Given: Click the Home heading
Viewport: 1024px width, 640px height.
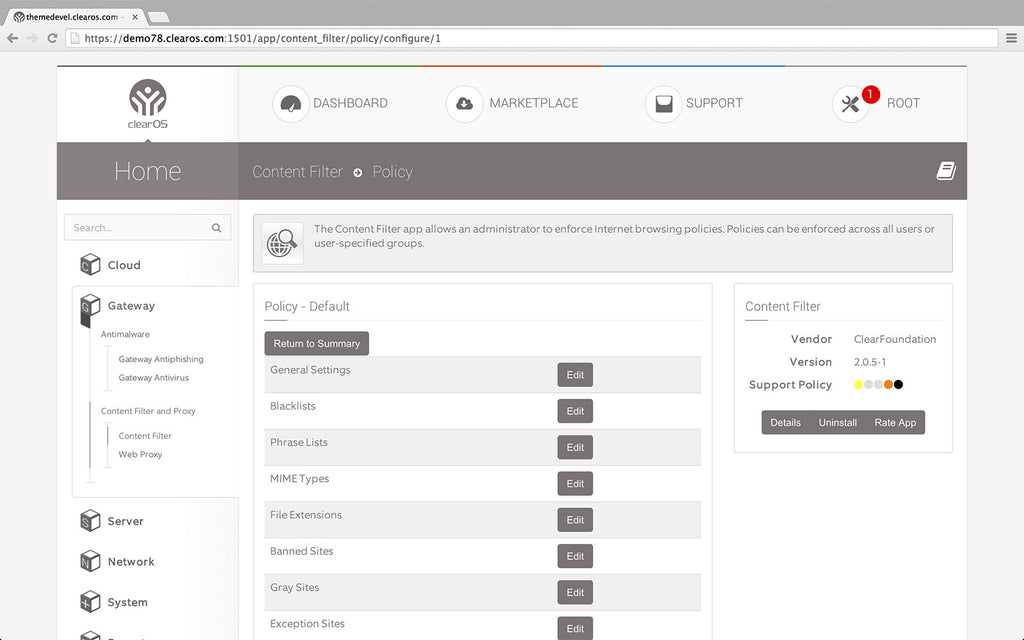Looking at the screenshot, I should (x=148, y=171).
